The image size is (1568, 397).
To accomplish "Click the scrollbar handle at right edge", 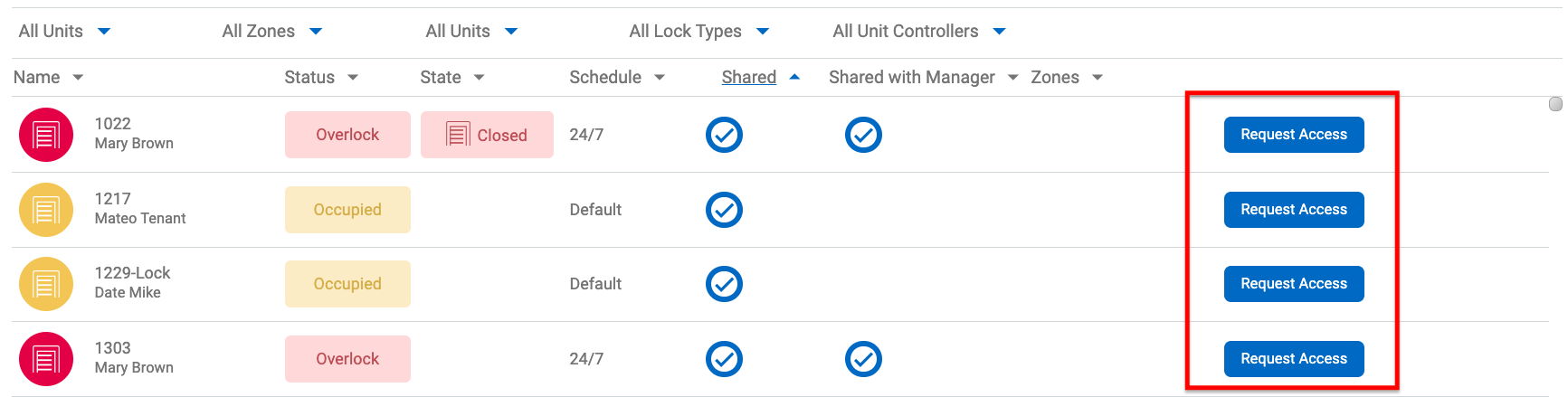I will point(1555,104).
